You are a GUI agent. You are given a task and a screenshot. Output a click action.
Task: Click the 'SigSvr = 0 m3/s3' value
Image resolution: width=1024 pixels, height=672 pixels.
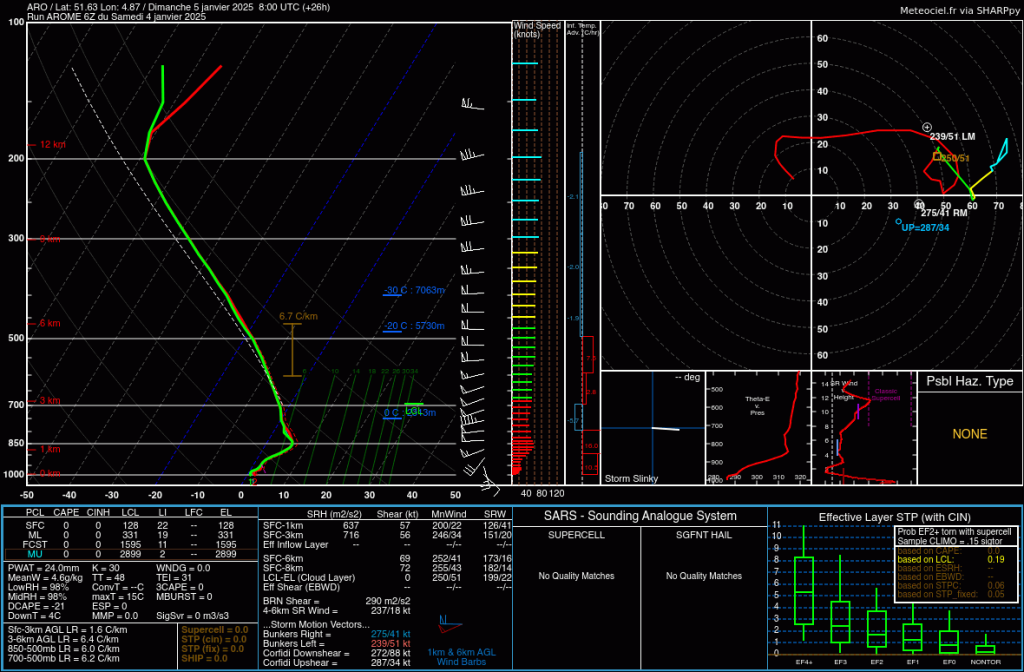193,616
